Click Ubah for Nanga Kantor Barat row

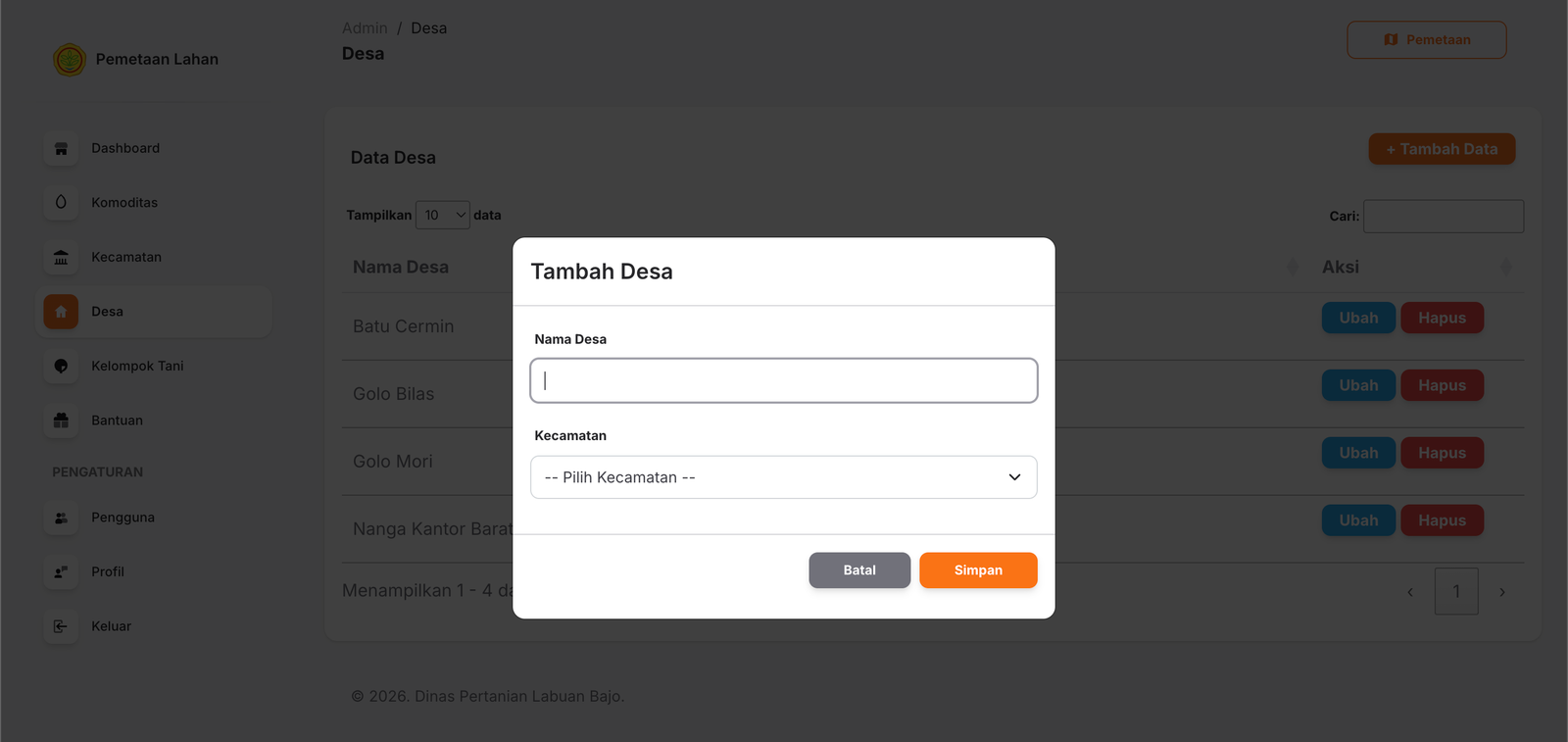coord(1358,520)
